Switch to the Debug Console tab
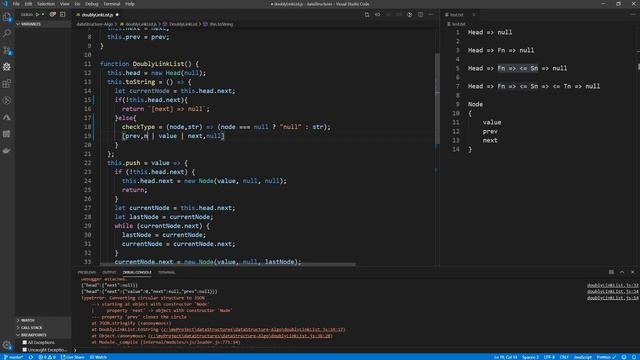The height and width of the screenshot is (360, 640). (137, 272)
